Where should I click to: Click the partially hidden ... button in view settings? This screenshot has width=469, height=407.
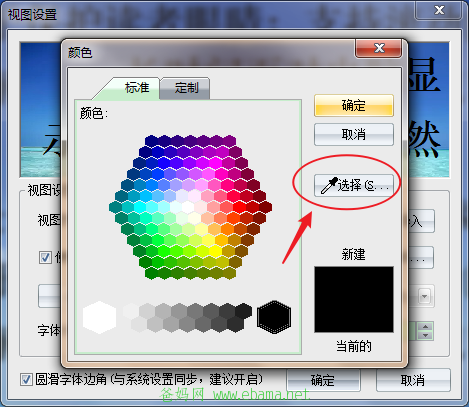point(421,257)
